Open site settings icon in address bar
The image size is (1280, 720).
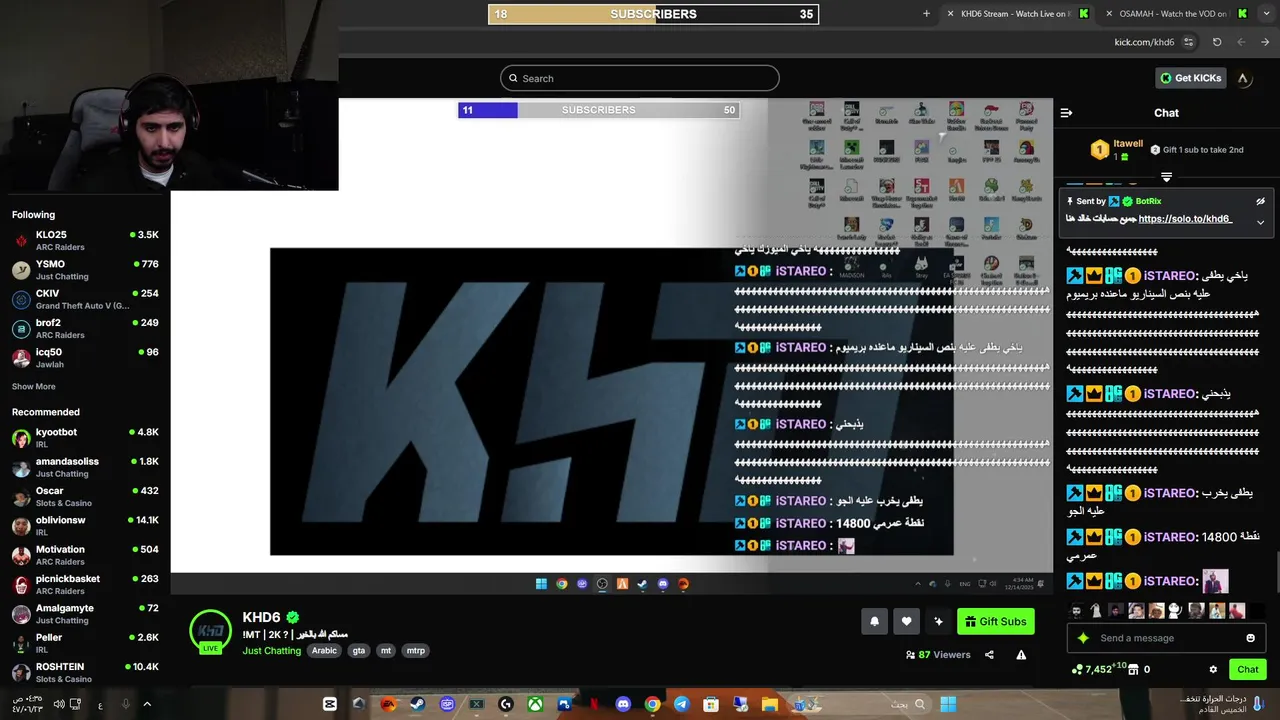pos(1188,42)
